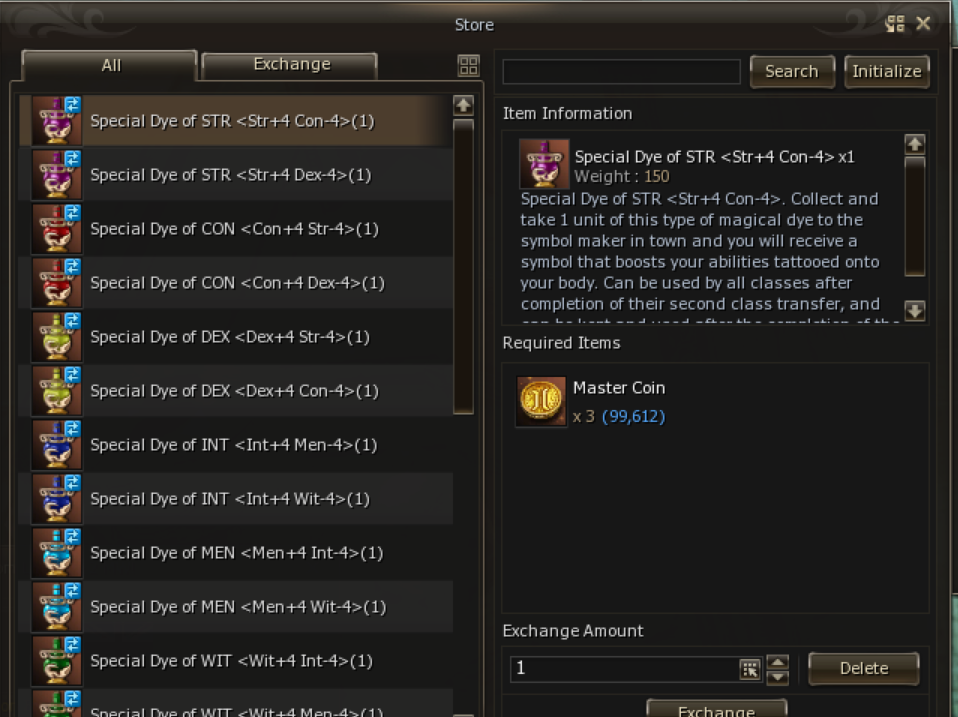Click the yellow-green DEX Str-4 dye icon
Viewport: 958px width, 717px height.
[57, 337]
